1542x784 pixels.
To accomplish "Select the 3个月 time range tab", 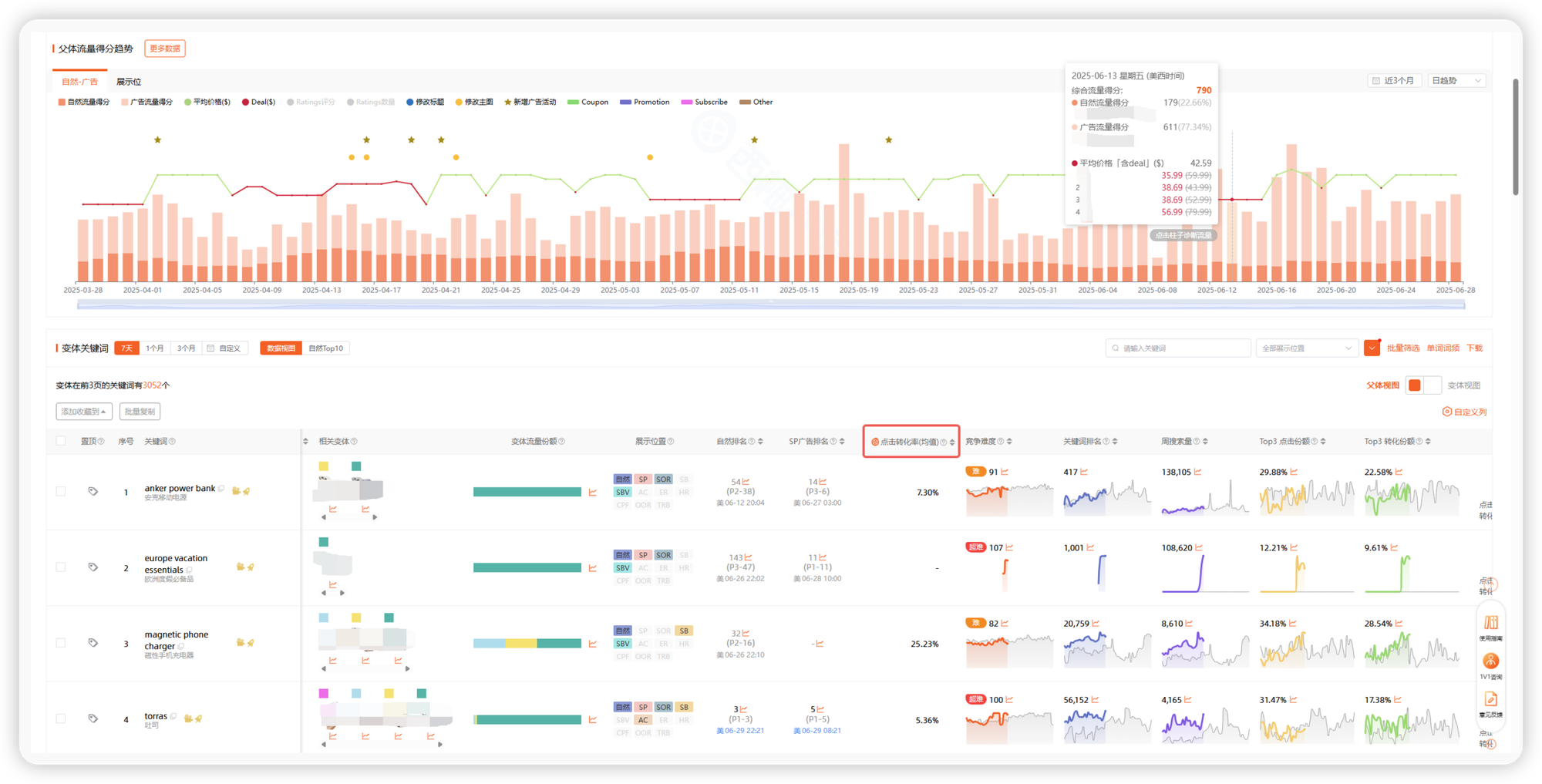I will [x=186, y=348].
